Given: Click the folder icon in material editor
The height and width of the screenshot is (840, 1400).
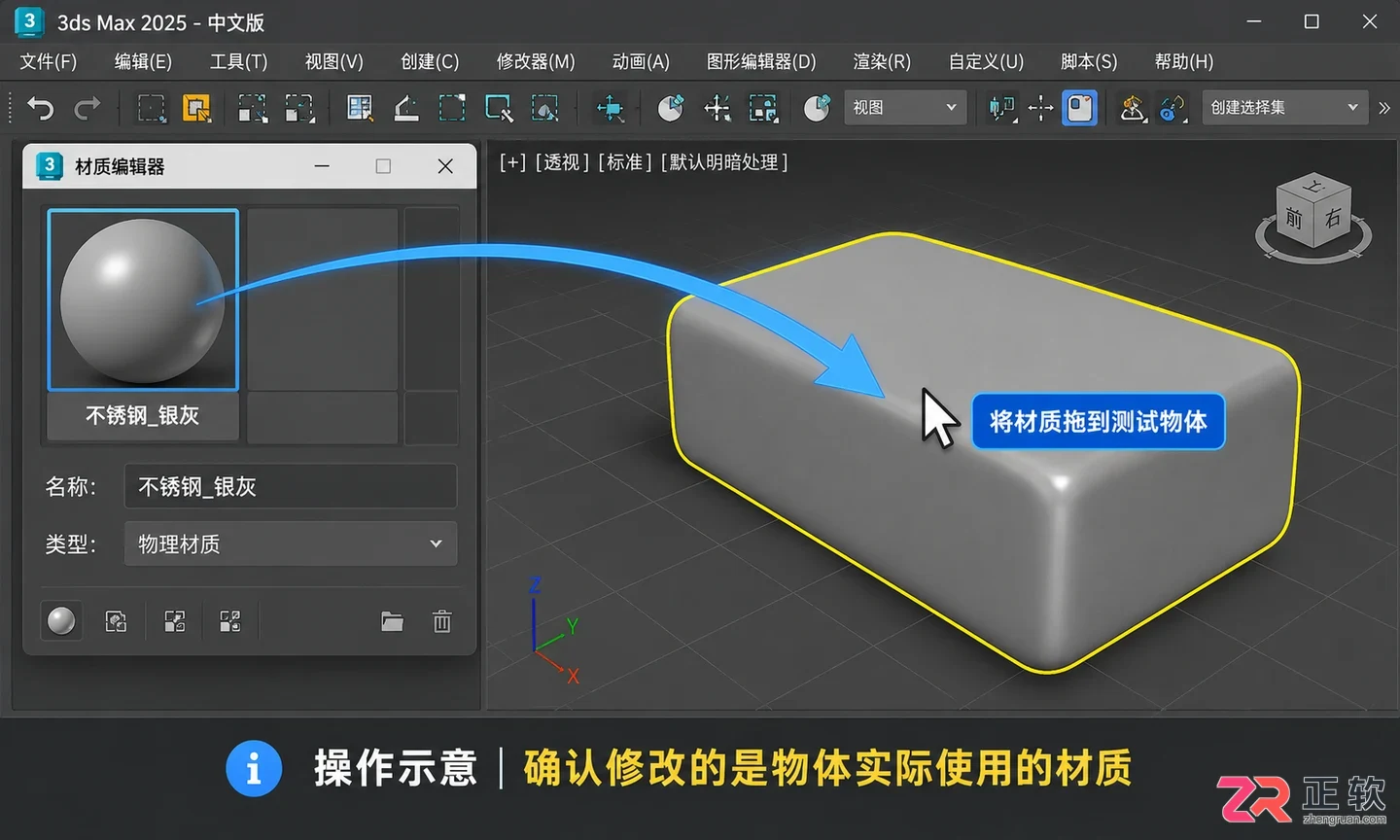Looking at the screenshot, I should 392,621.
